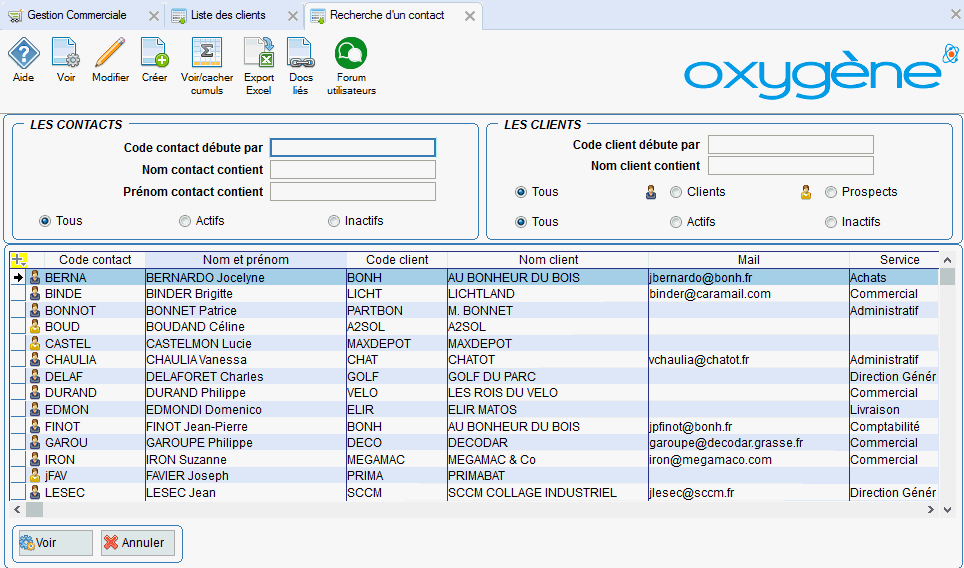Close the Gestion Commerciale tab
Image resolution: width=964 pixels, height=568 pixels.
pyautogui.click(x=154, y=16)
